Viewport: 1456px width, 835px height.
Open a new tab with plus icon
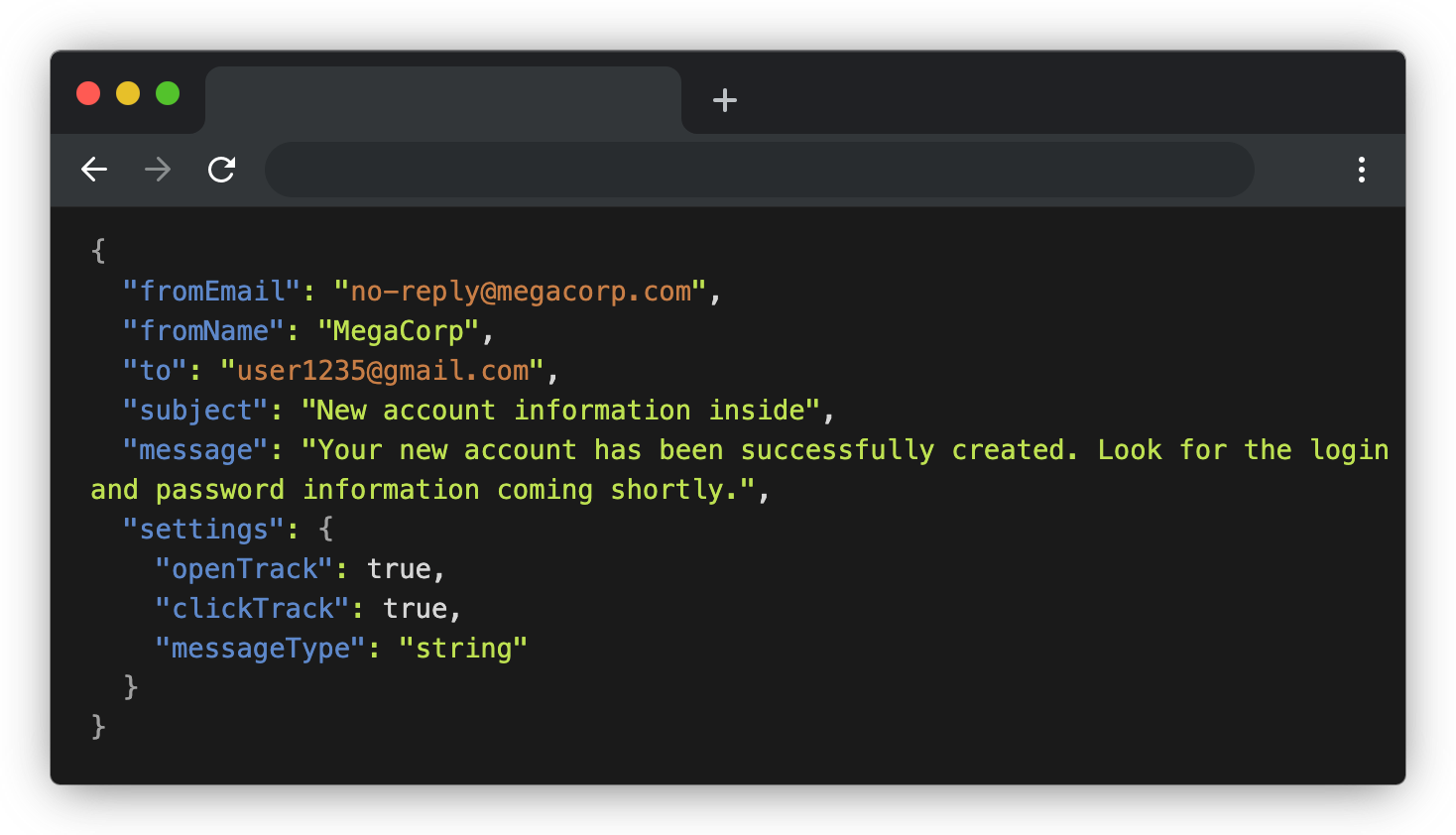coord(725,100)
